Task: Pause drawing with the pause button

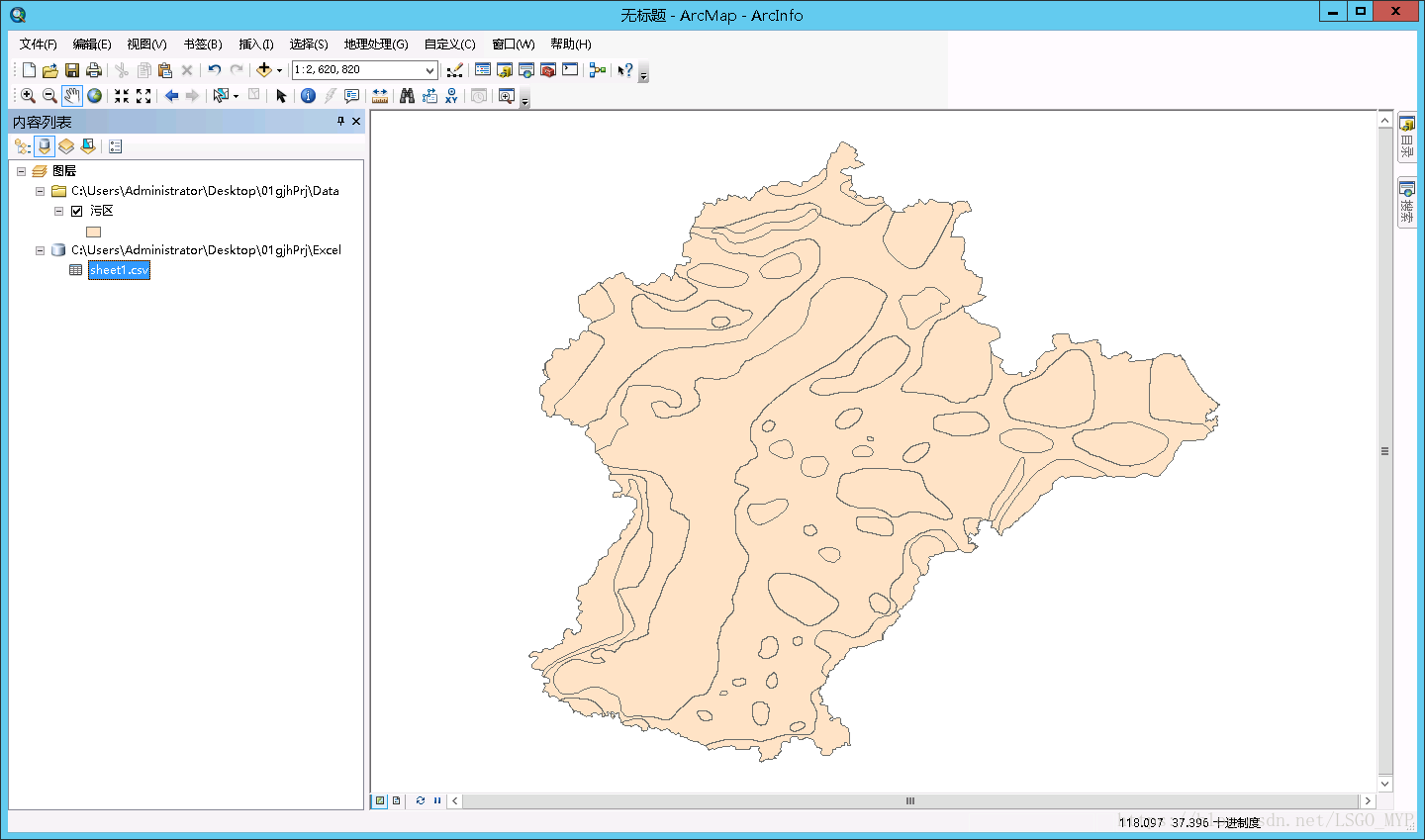Action: coord(436,800)
